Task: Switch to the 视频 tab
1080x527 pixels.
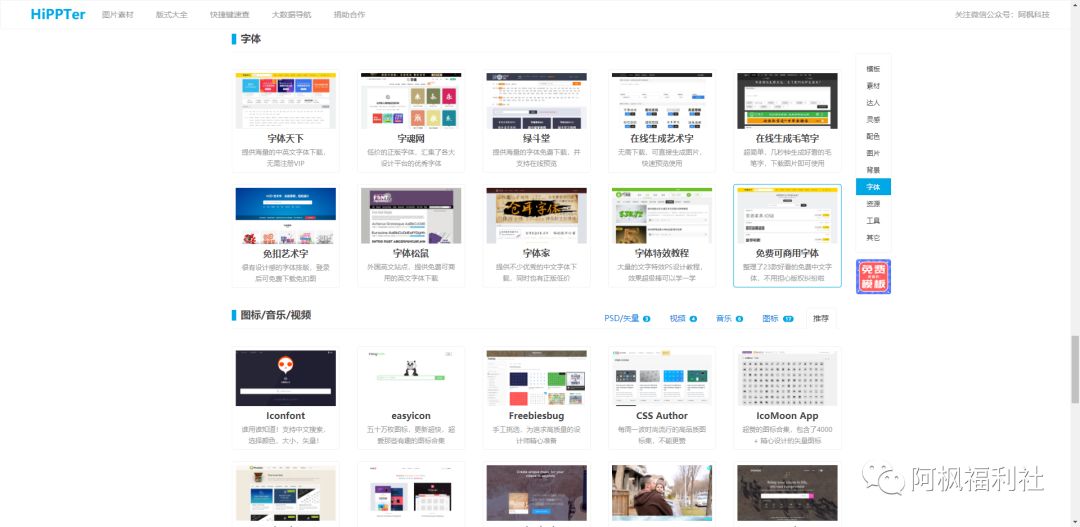Action: click(683, 318)
